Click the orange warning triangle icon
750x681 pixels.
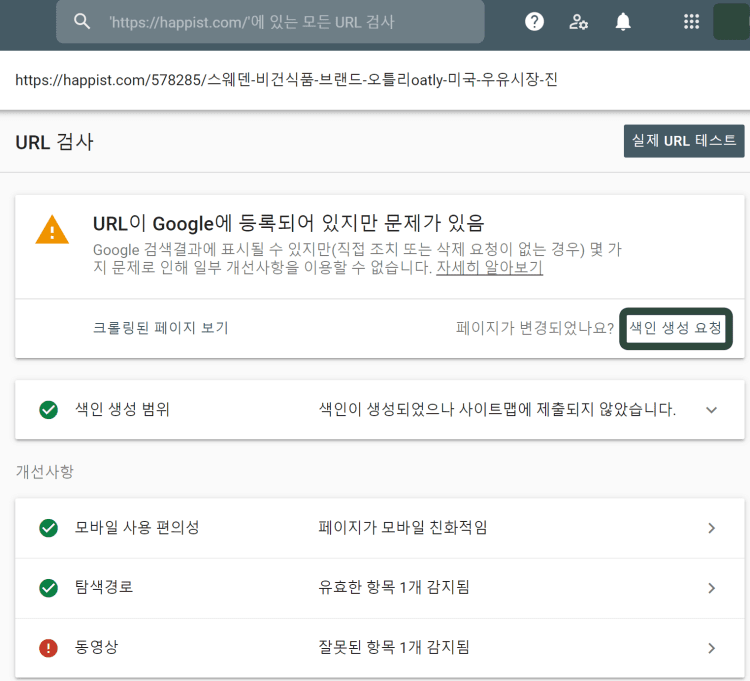tap(52, 230)
